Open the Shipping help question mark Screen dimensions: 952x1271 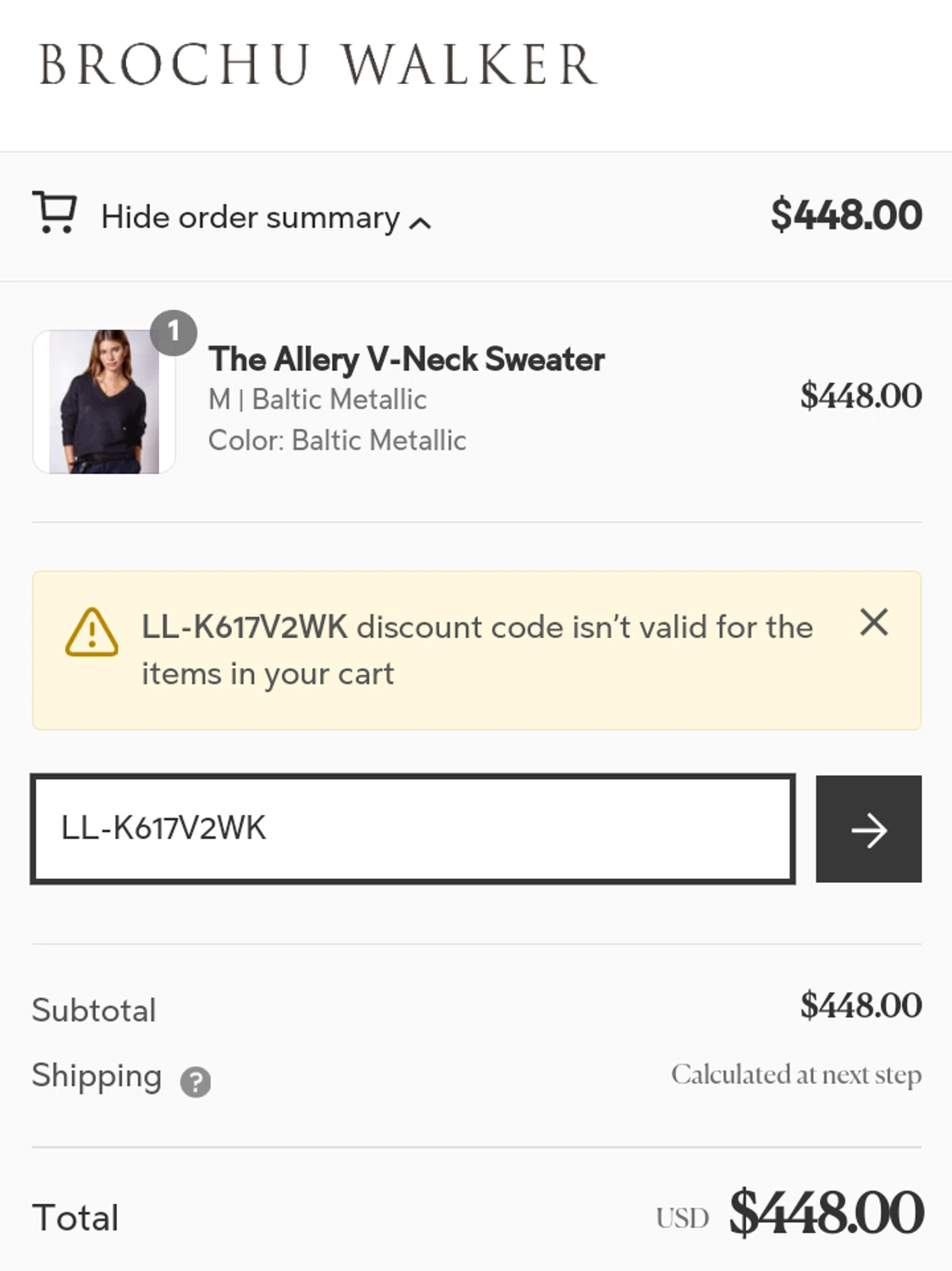(196, 1082)
